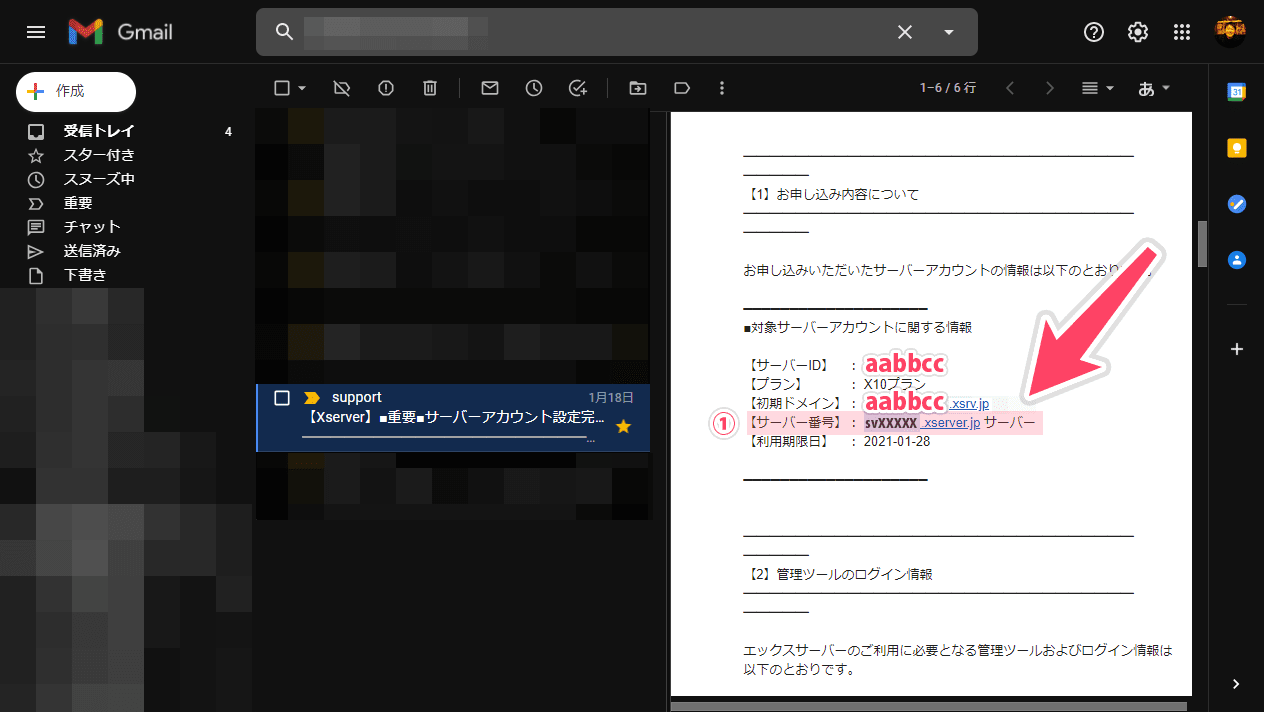Open the account avatar menu
The height and width of the screenshot is (712, 1264).
1230,32
